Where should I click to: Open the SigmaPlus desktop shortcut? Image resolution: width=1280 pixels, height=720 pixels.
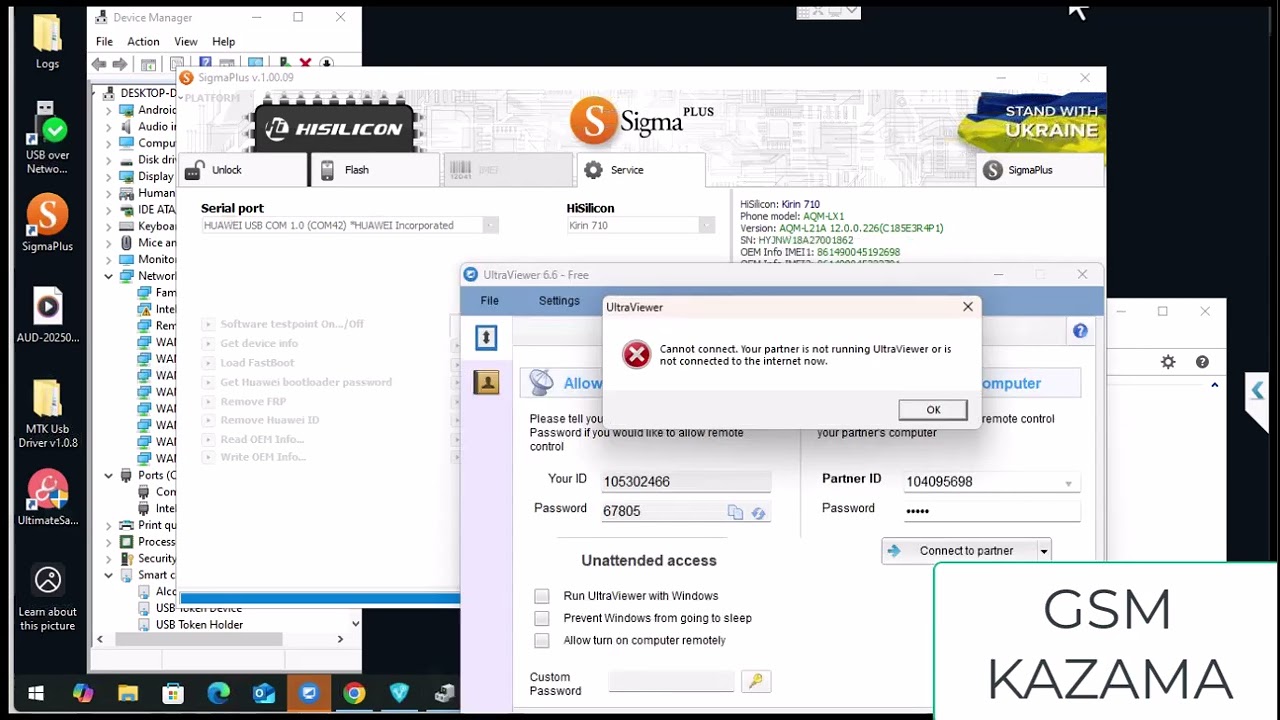pos(47,223)
